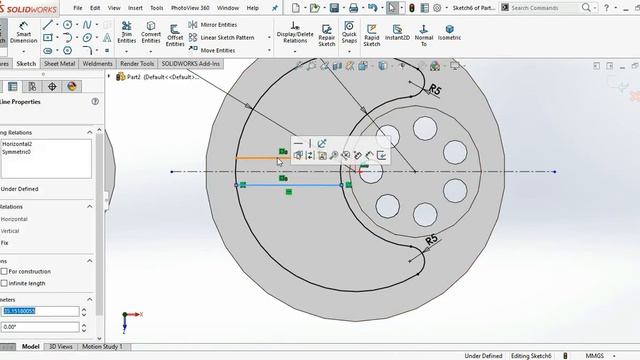The height and width of the screenshot is (360, 640).
Task: Select Horizontal2 in existing relations list
Action: 17,144
